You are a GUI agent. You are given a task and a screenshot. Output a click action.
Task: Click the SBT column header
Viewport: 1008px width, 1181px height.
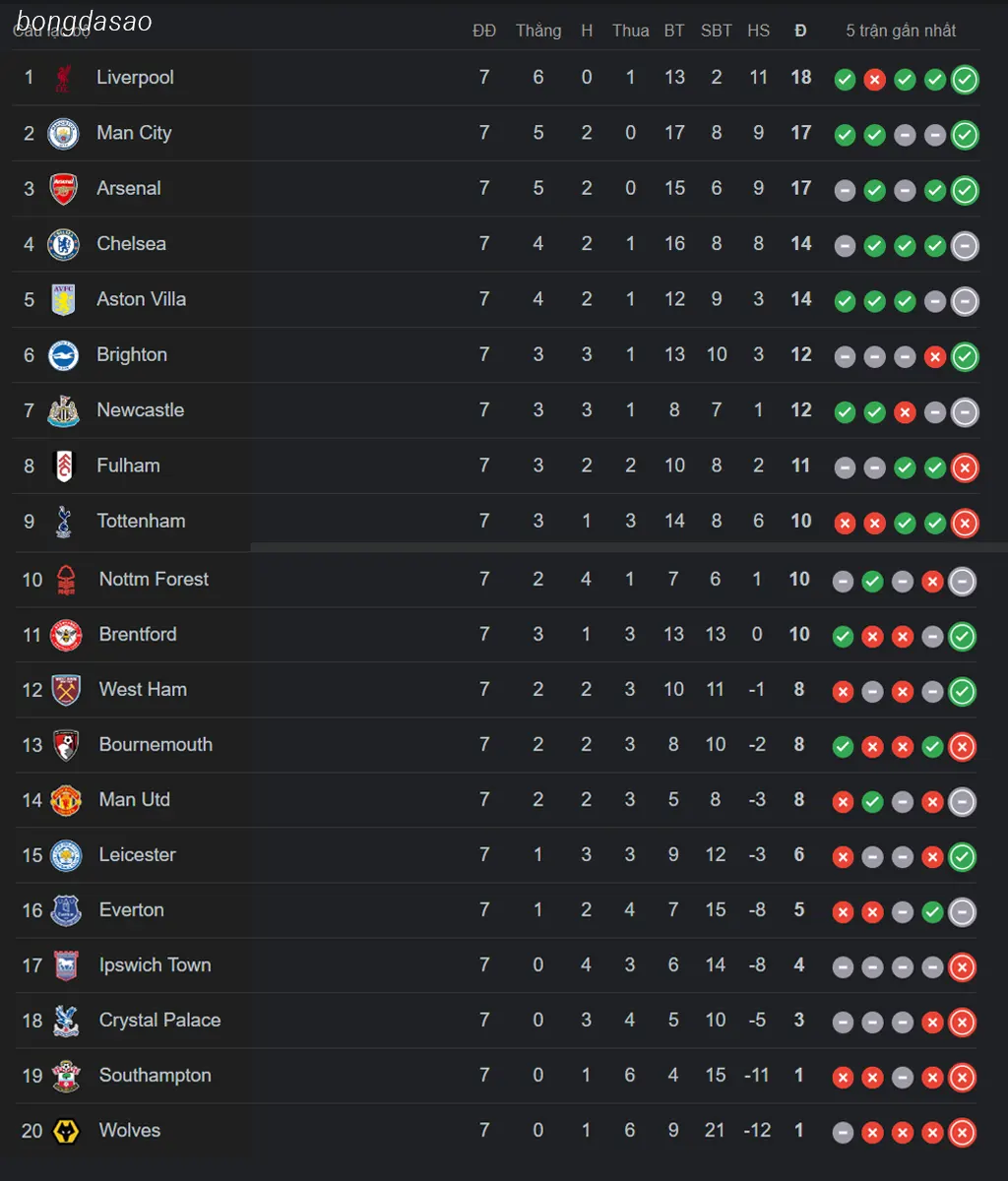pyautogui.click(x=717, y=31)
